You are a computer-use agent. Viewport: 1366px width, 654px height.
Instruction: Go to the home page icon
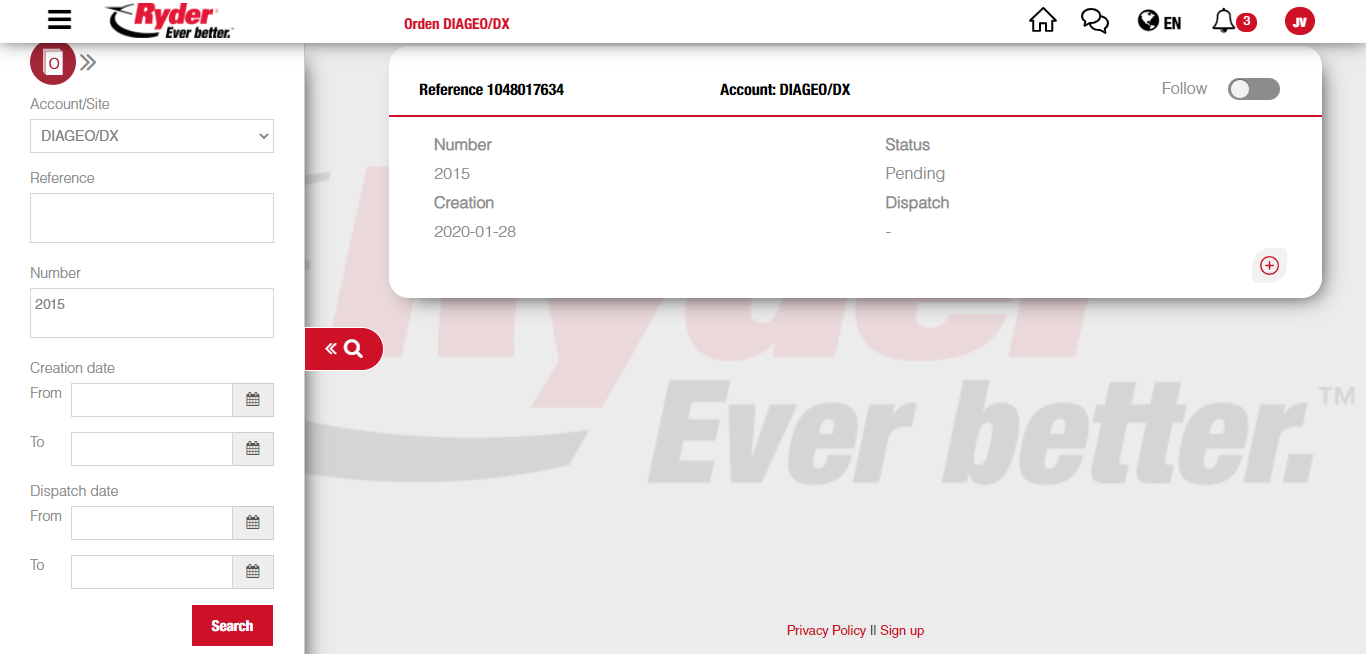point(1042,21)
